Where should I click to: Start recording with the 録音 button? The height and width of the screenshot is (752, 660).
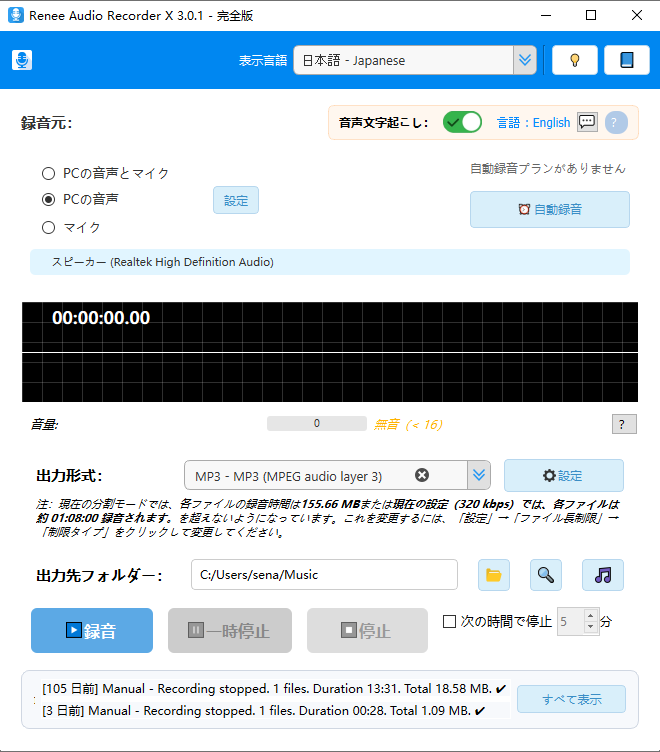[92, 631]
